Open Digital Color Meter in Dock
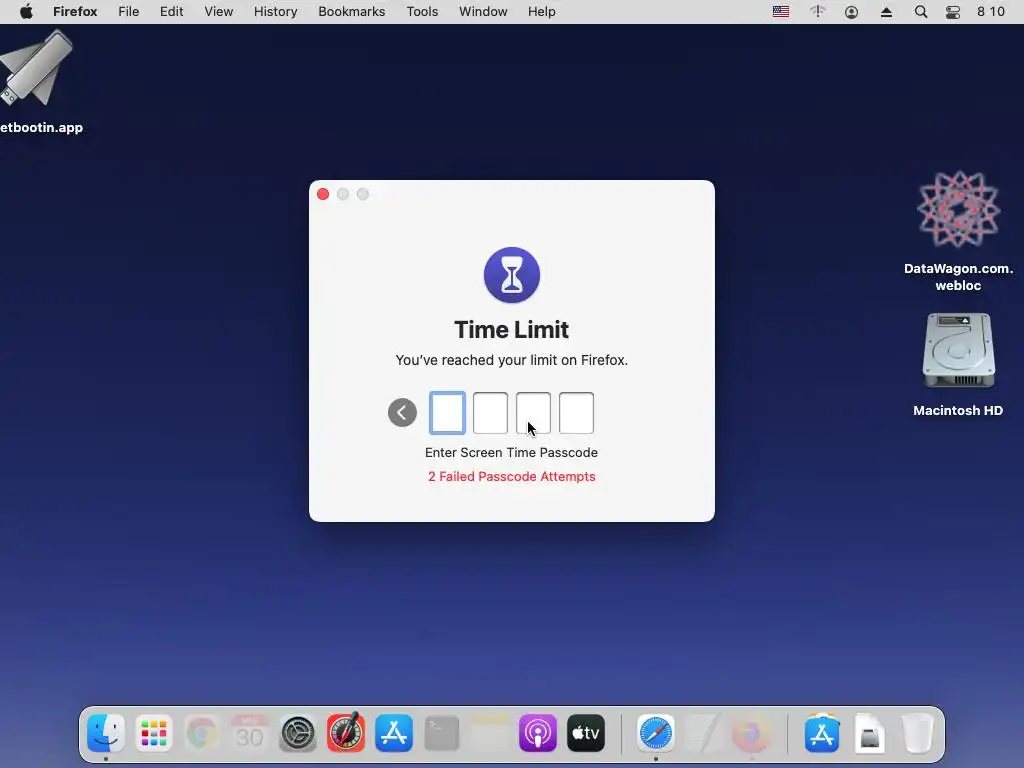This screenshot has height=768, width=1024. point(345,731)
